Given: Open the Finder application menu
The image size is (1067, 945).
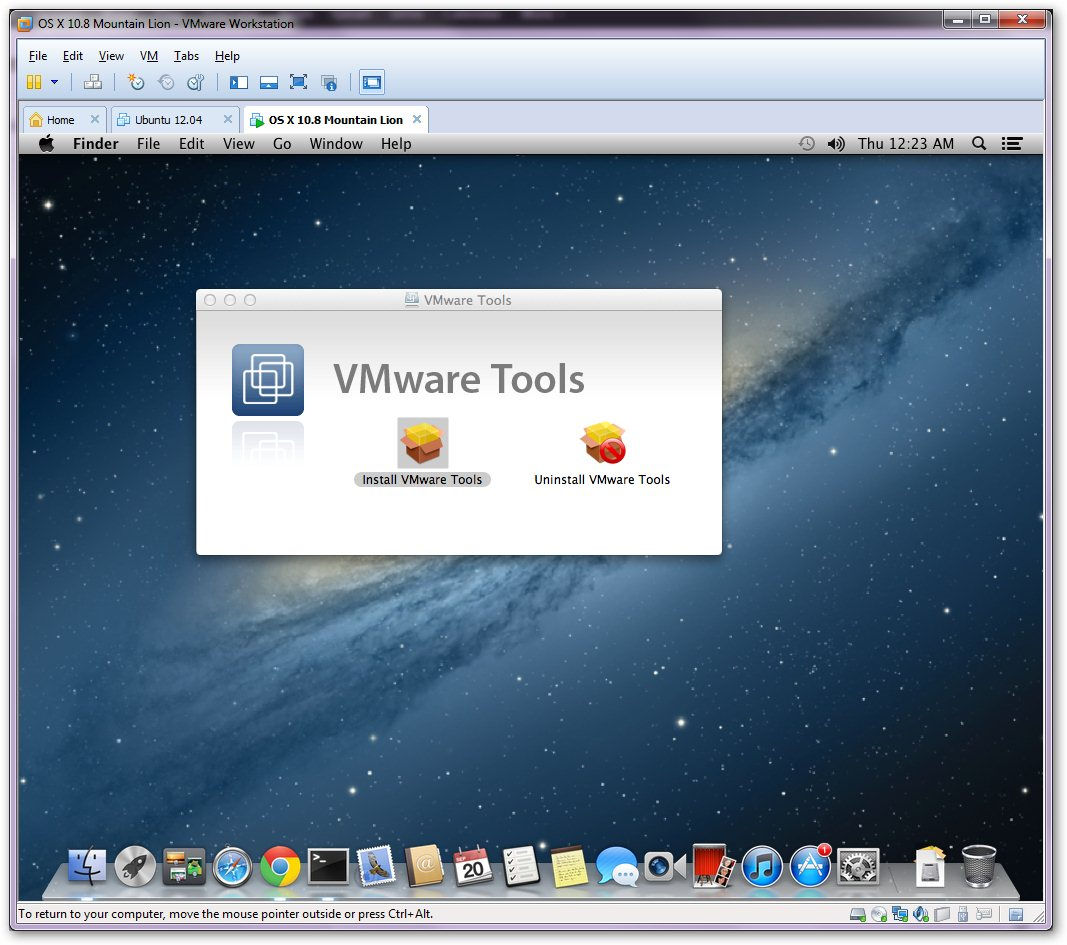Looking at the screenshot, I should click(96, 144).
